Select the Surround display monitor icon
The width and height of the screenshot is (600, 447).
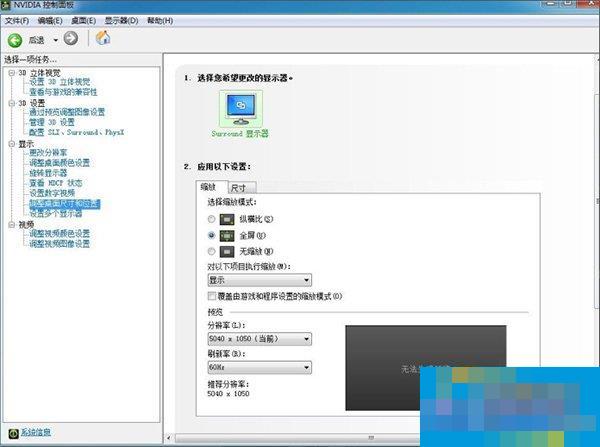[241, 109]
